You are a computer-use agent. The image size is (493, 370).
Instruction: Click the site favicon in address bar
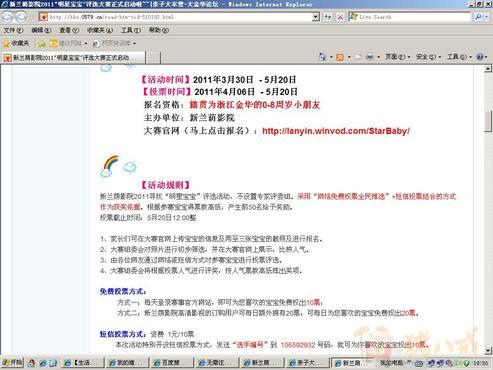[43, 17]
